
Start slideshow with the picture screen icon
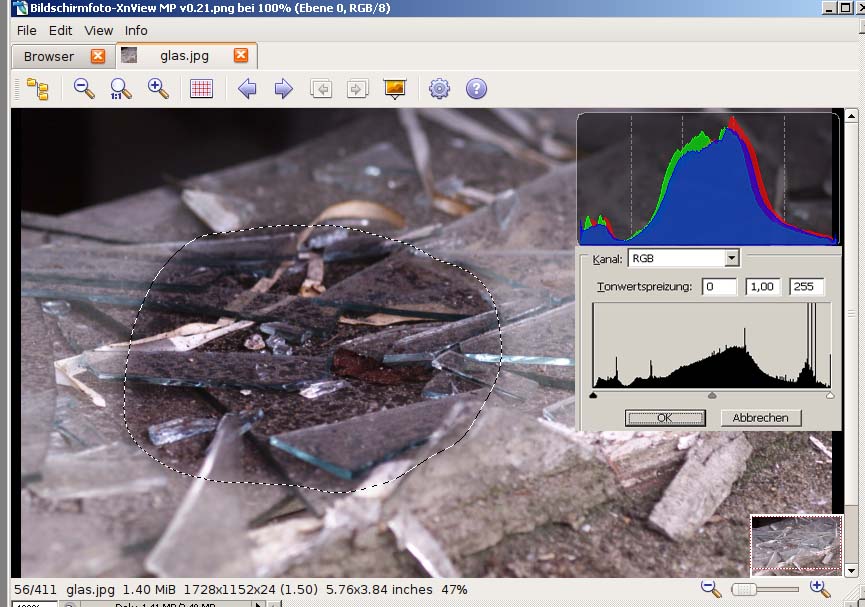(x=395, y=88)
